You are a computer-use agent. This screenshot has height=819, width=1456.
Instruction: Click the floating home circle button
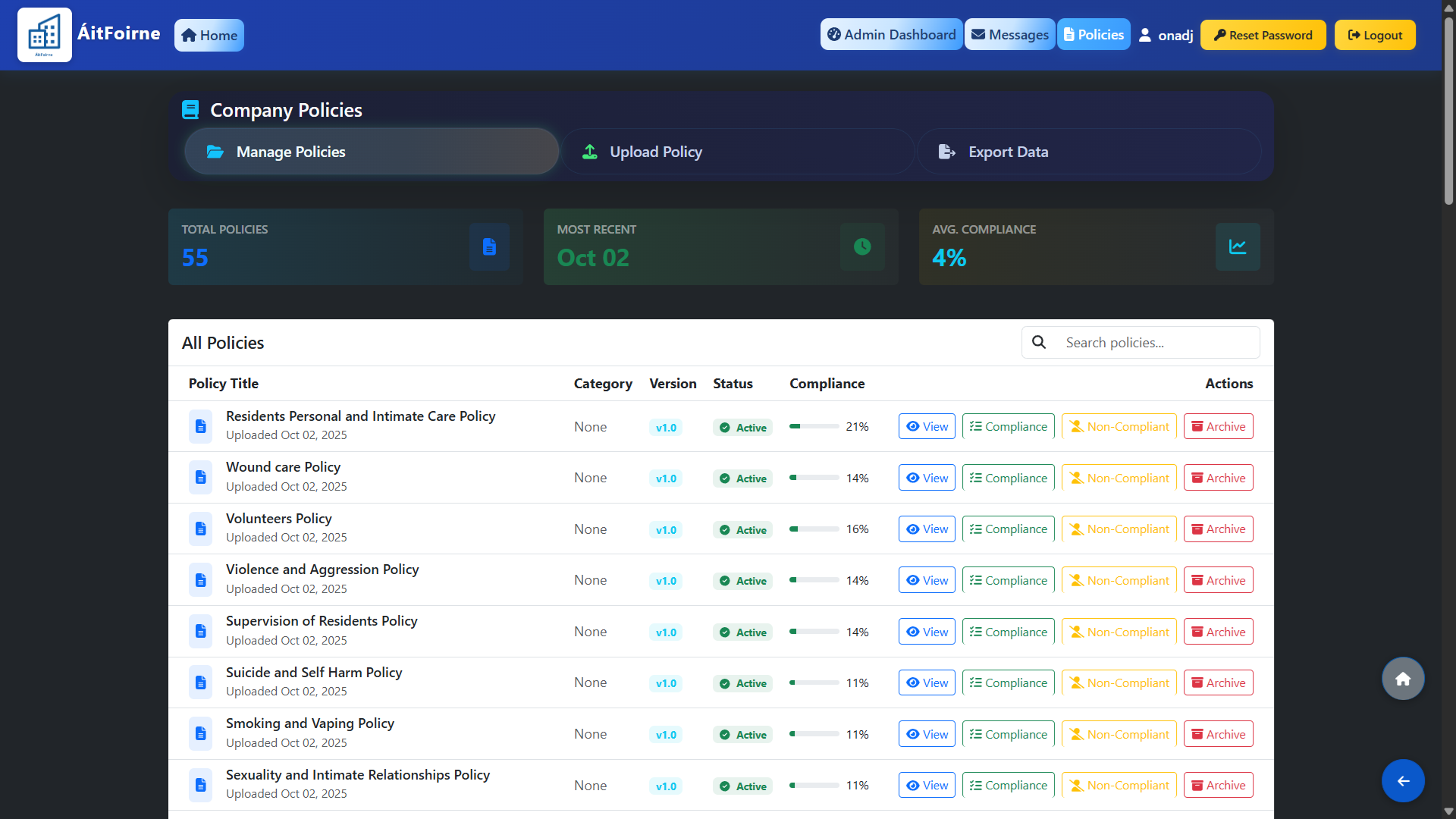coord(1403,679)
